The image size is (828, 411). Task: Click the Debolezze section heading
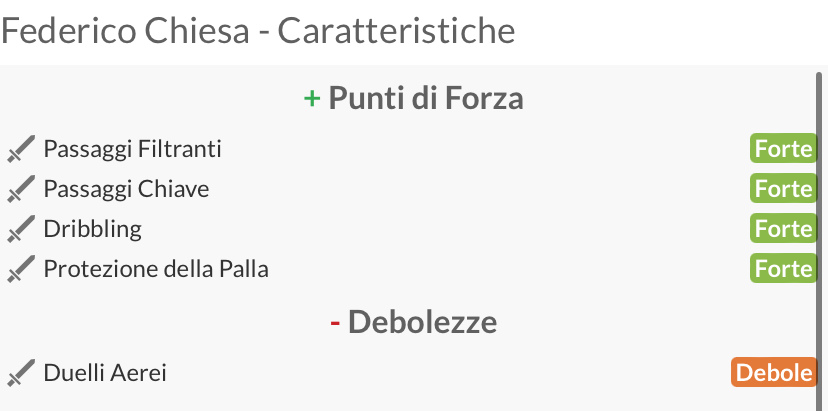[x=422, y=322]
